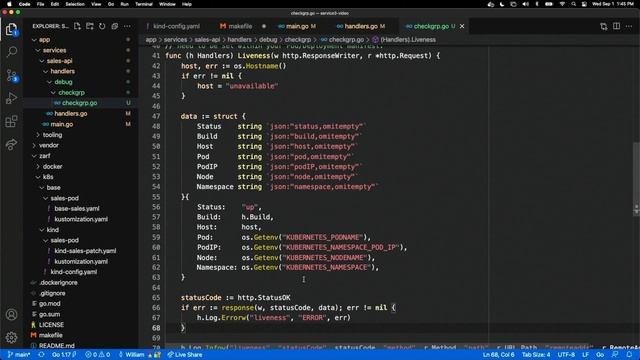This screenshot has width=640, height=360.
Task: Open the Run menu
Action: [x=124, y=4]
